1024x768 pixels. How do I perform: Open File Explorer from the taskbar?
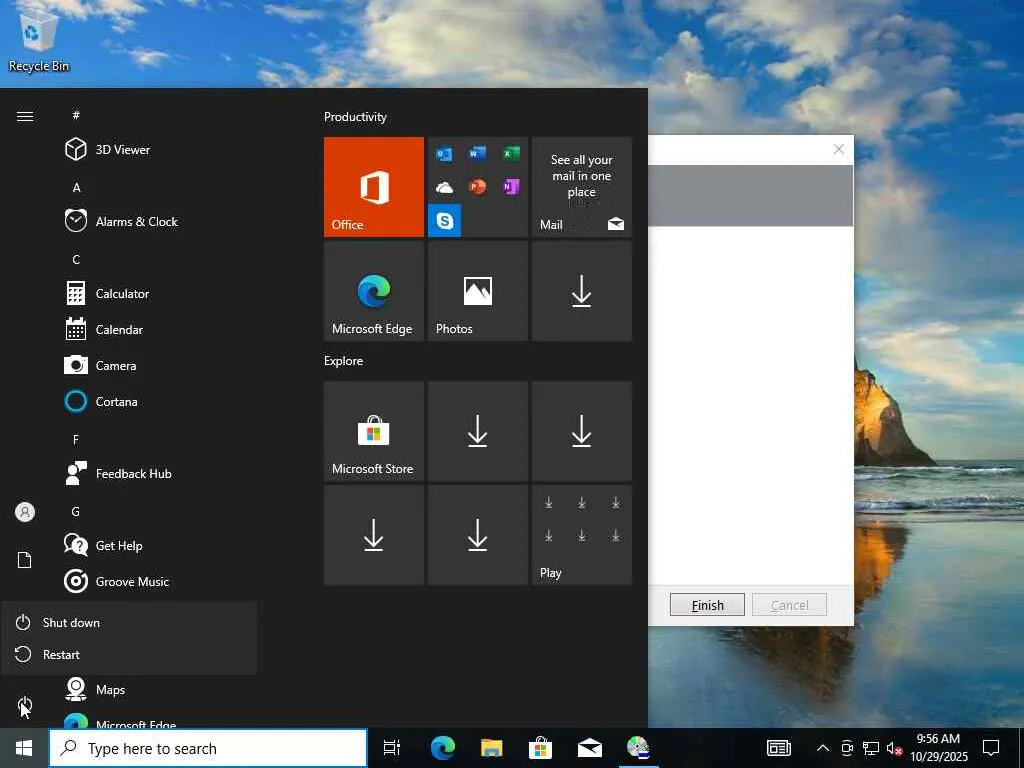click(491, 748)
